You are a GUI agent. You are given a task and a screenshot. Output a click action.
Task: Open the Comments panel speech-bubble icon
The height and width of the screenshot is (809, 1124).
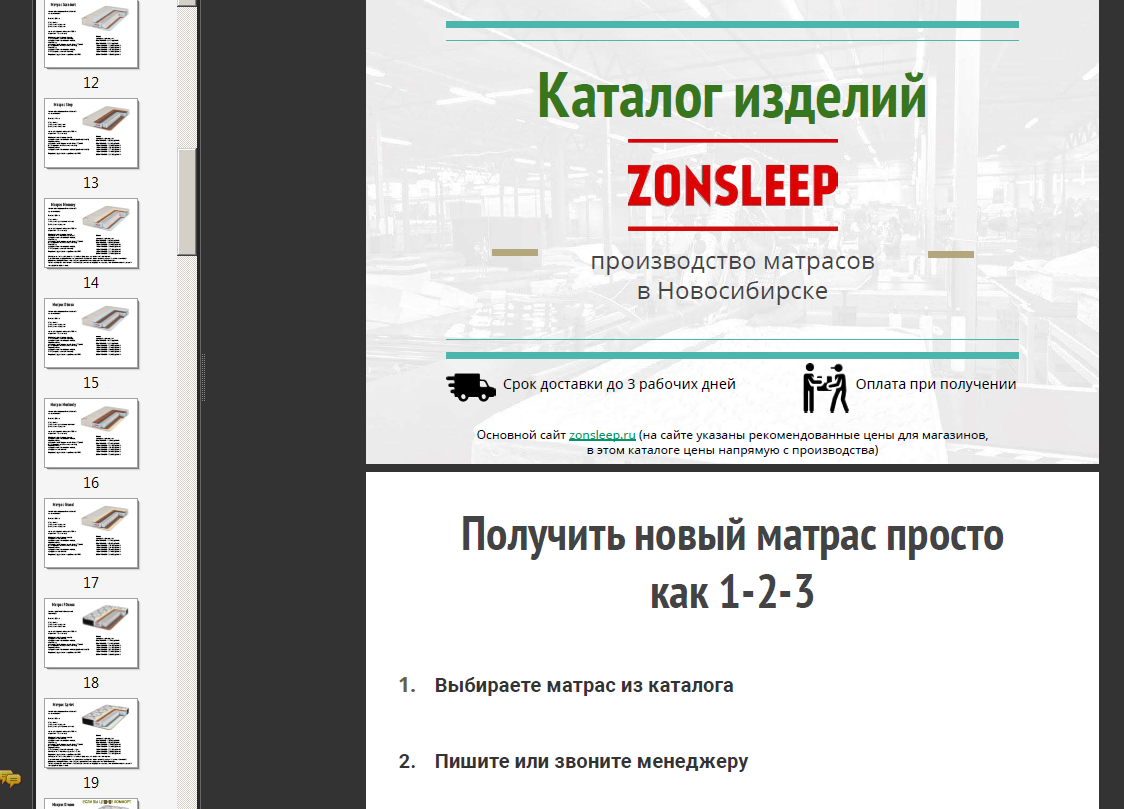pos(10,778)
